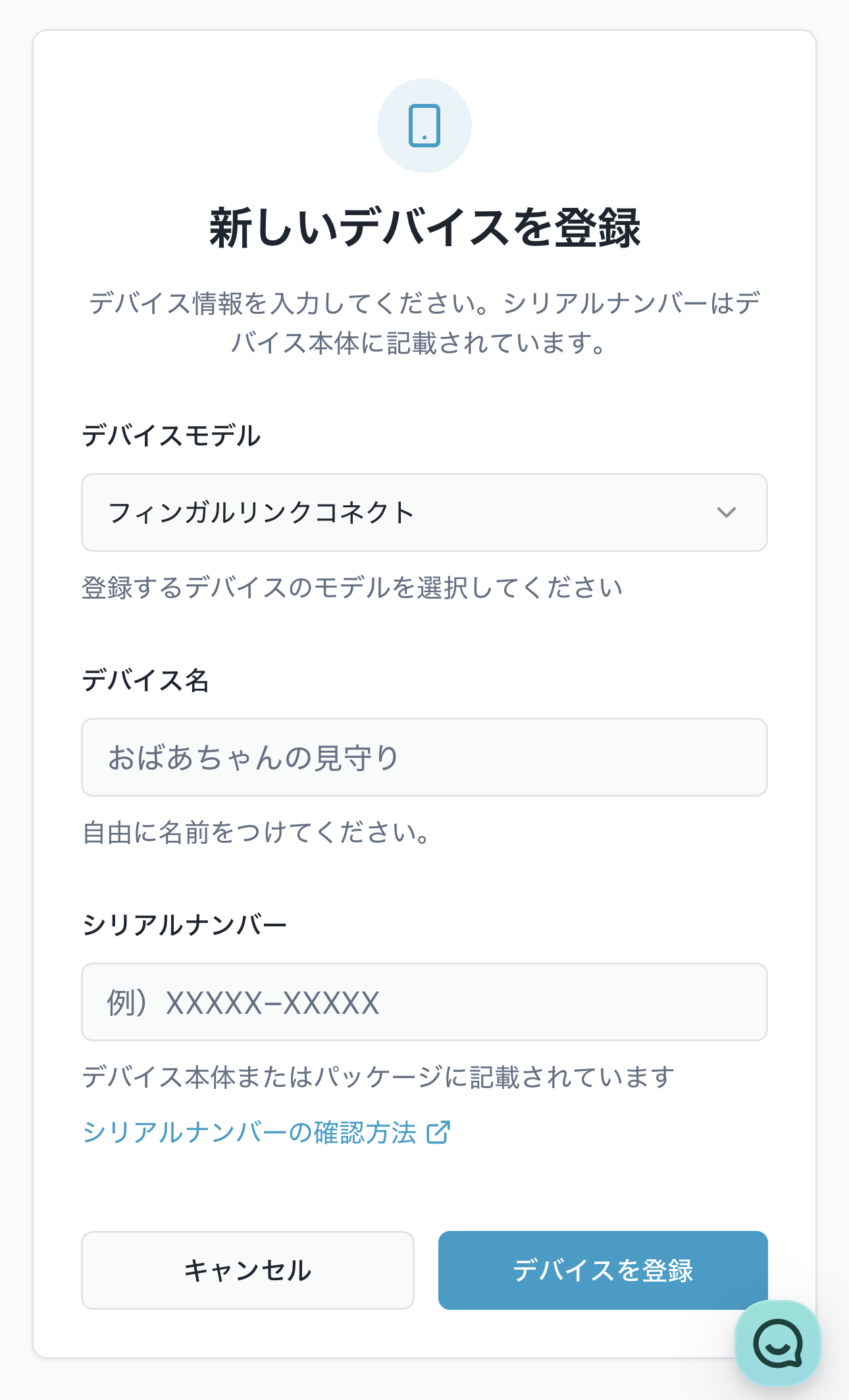Click the デバイス情報を入力してください description text
Viewport: 849px width, 1400px height.
click(x=424, y=322)
